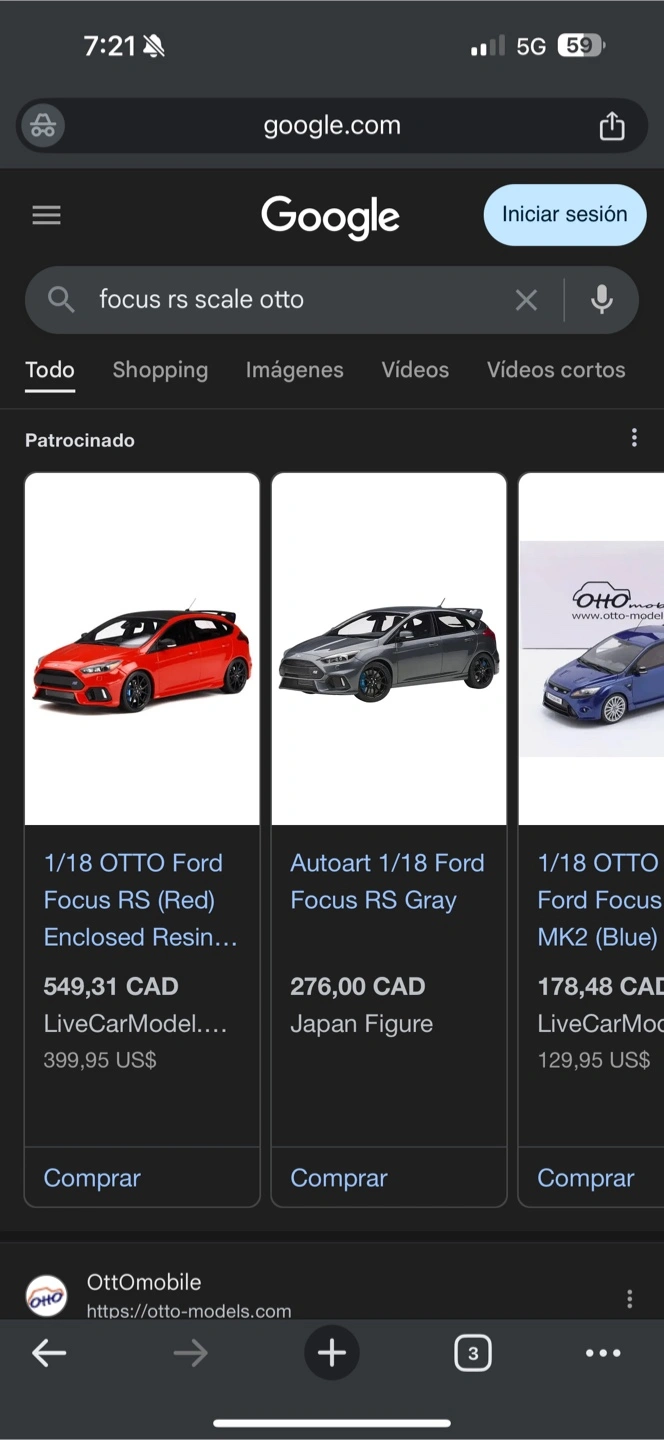Image resolution: width=664 pixels, height=1440 pixels.
Task: Tap the red Ford Focus RS thumbnail
Action: [x=142, y=650]
